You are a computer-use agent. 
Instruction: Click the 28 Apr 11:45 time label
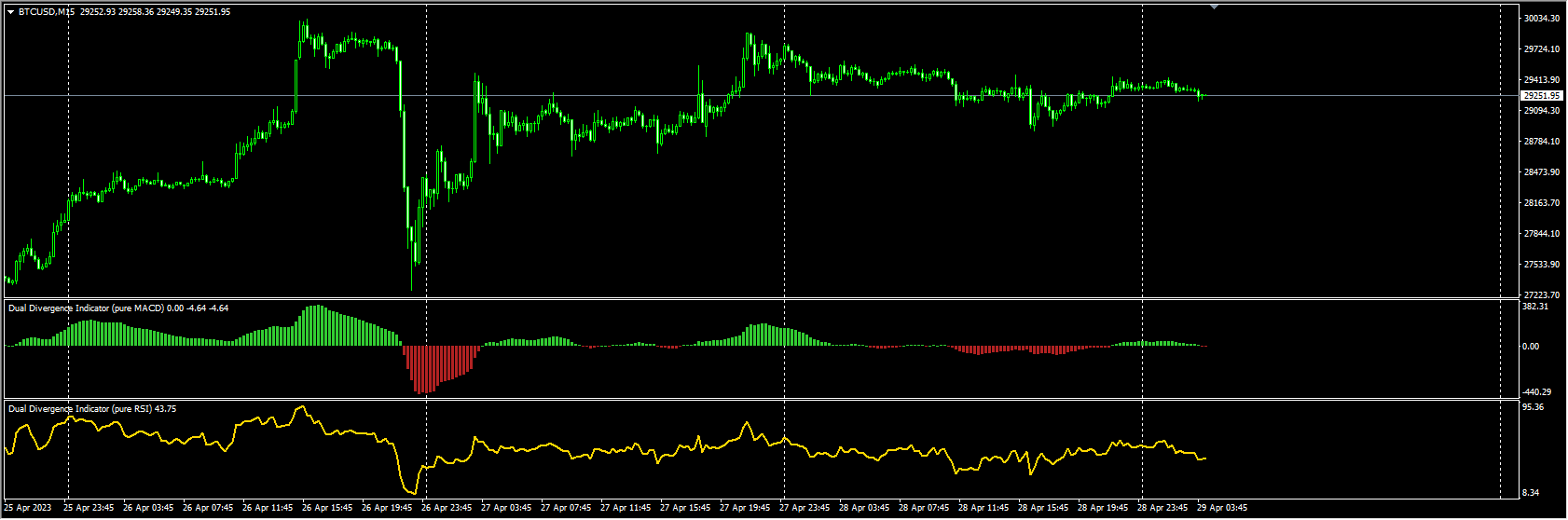tap(987, 508)
